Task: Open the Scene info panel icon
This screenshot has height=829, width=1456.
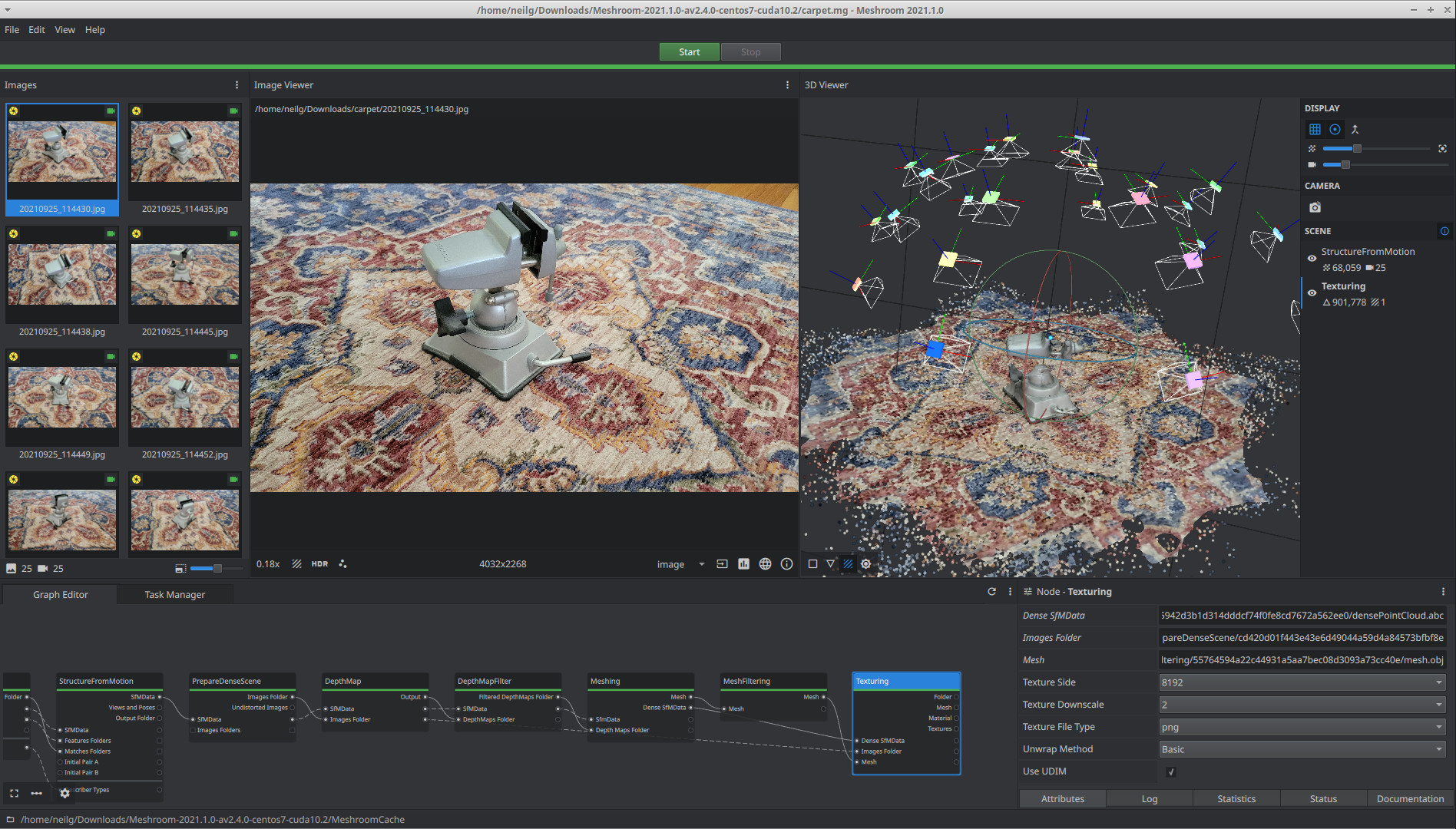Action: [1444, 231]
